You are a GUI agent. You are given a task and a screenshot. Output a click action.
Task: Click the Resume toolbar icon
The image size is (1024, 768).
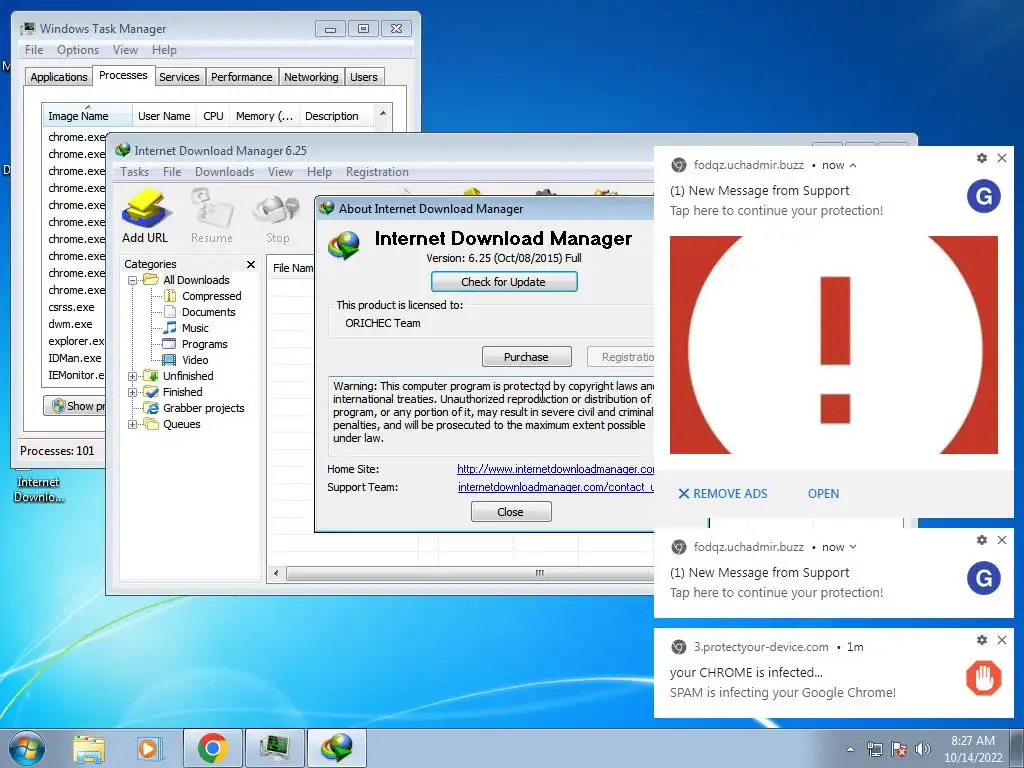pyautogui.click(x=212, y=216)
